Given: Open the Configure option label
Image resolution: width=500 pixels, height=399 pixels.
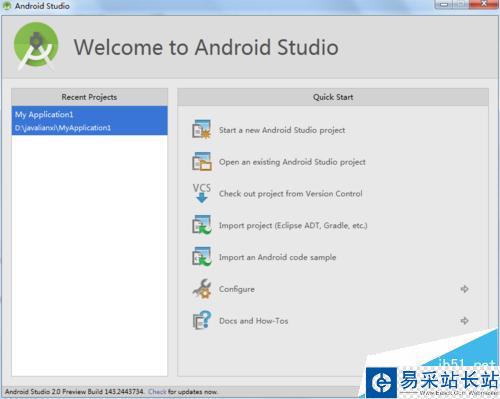Looking at the screenshot, I should point(237,289).
